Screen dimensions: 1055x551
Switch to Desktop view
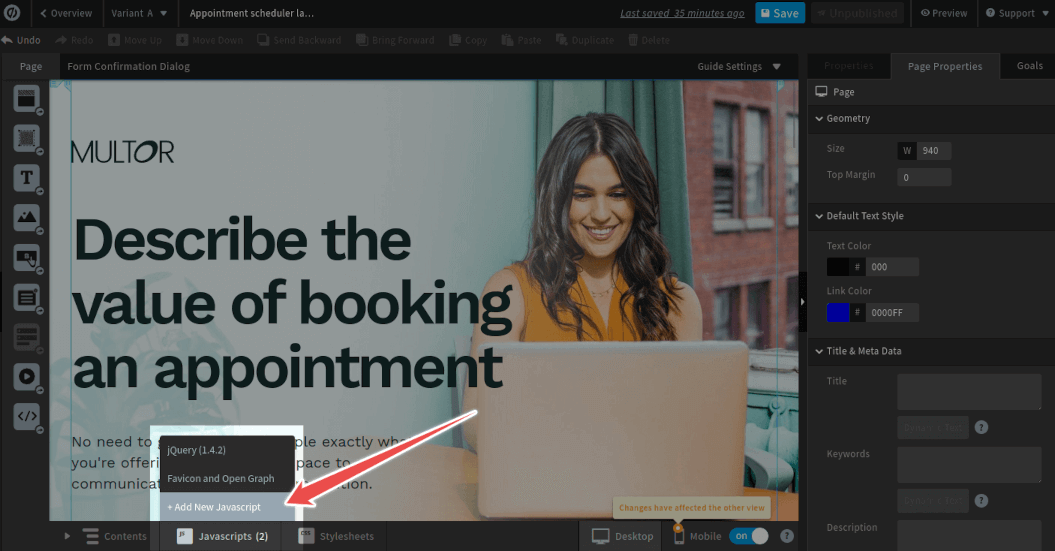point(622,536)
